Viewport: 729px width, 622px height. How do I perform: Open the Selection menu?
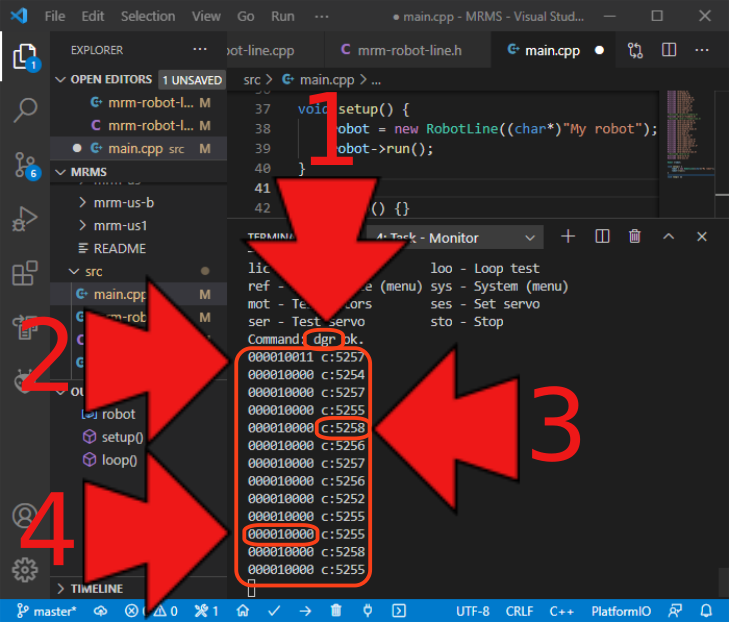click(x=147, y=17)
